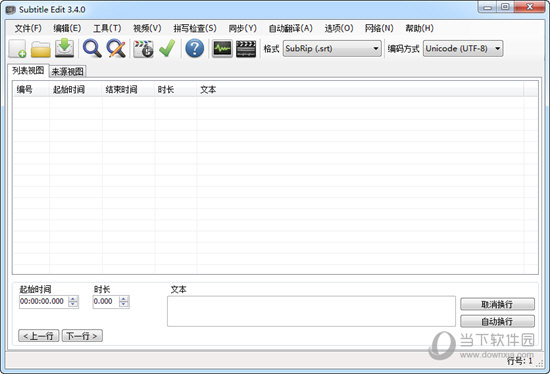The height and width of the screenshot is (374, 550).
Task: Click Subtitle Edit app icon in title bar
Action: click(11, 10)
